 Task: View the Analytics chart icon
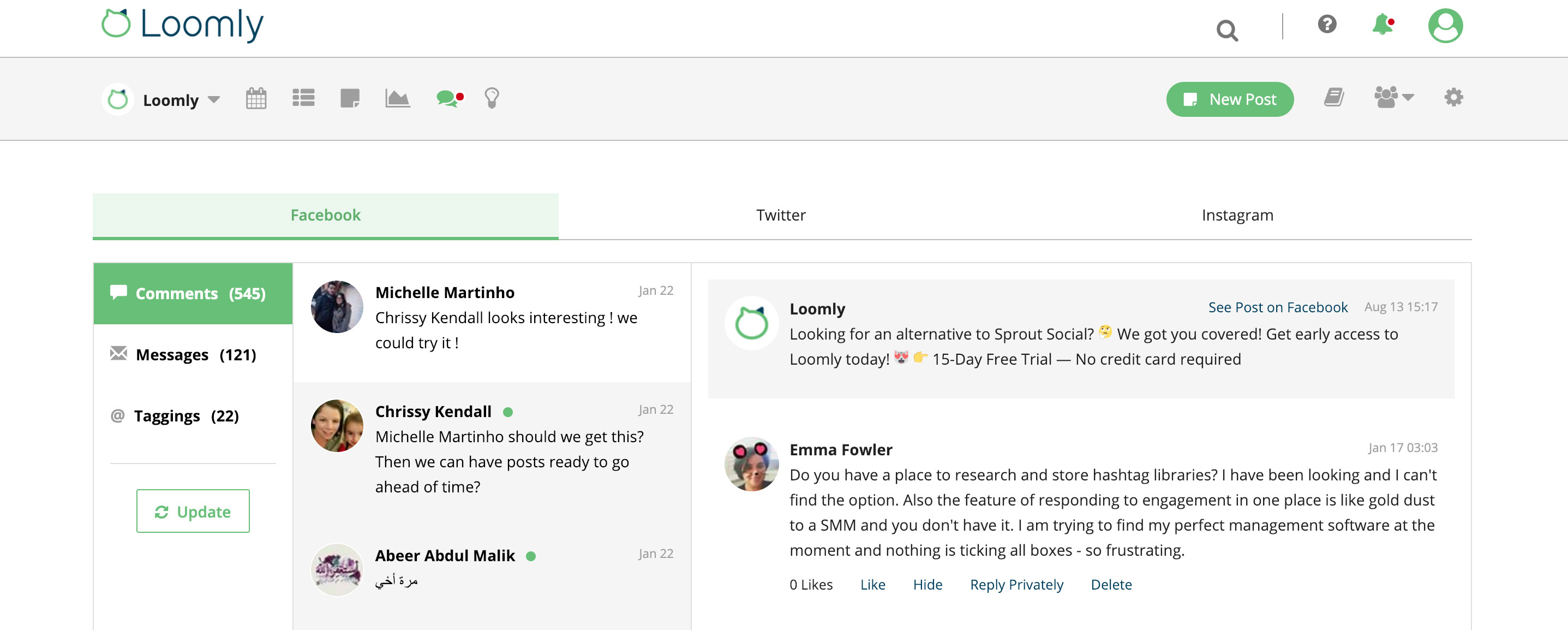coord(399,98)
